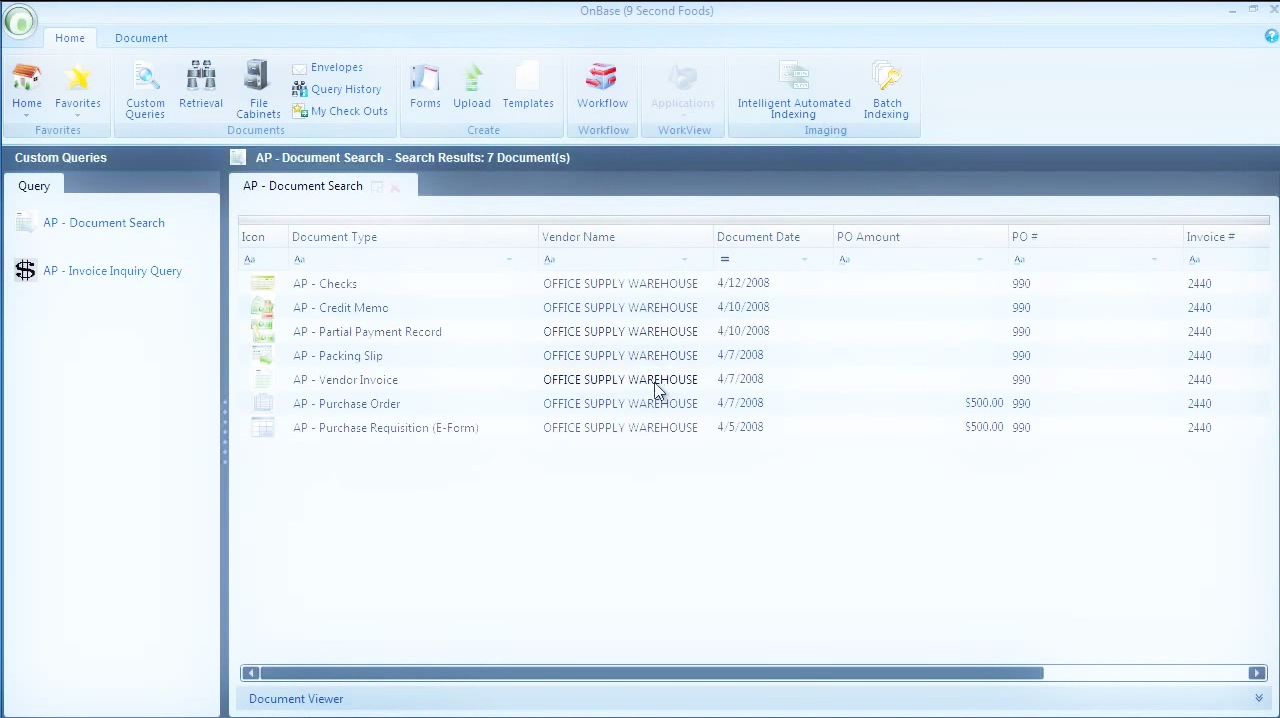1280x718 pixels.
Task: Click the horizontal scrollbar thumb
Action: coord(652,674)
